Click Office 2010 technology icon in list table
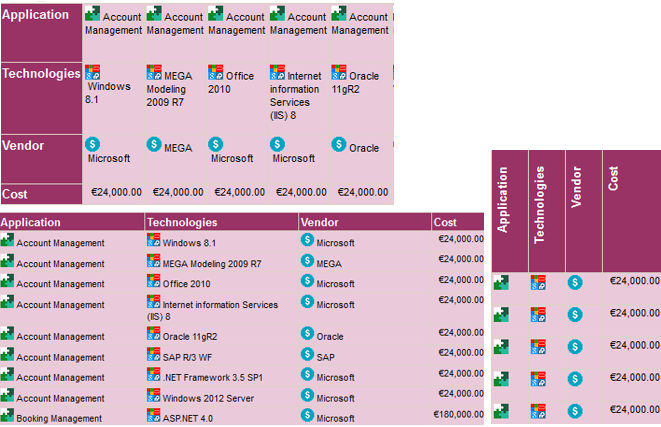 [153, 282]
